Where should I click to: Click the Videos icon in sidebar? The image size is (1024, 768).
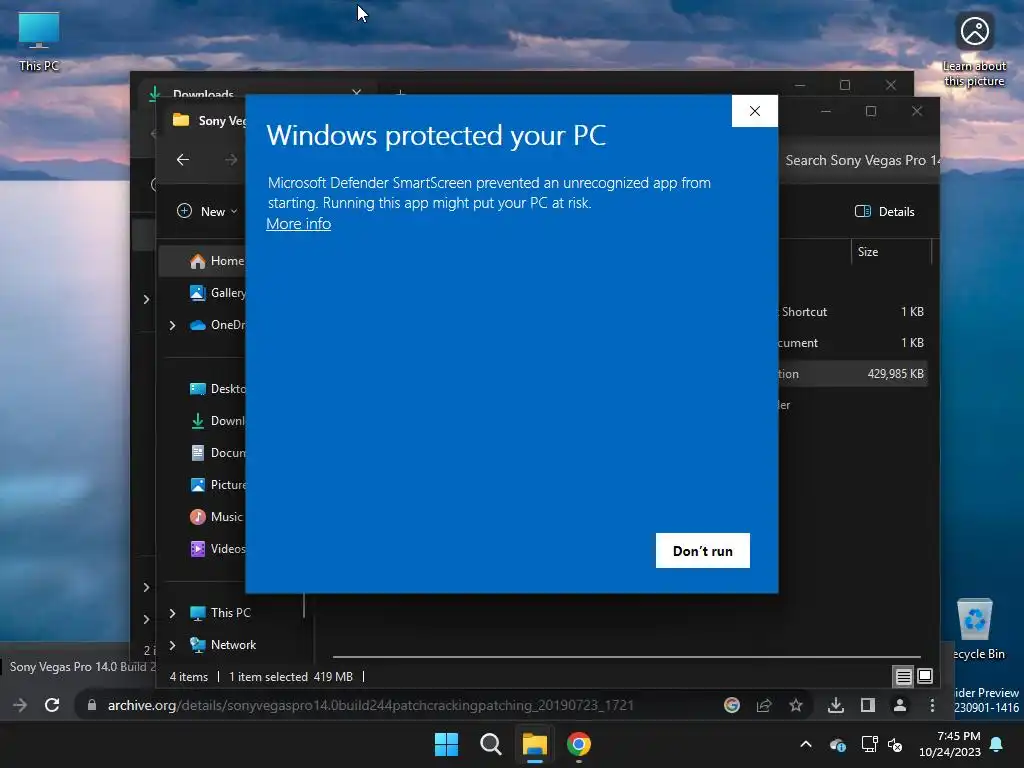point(198,549)
